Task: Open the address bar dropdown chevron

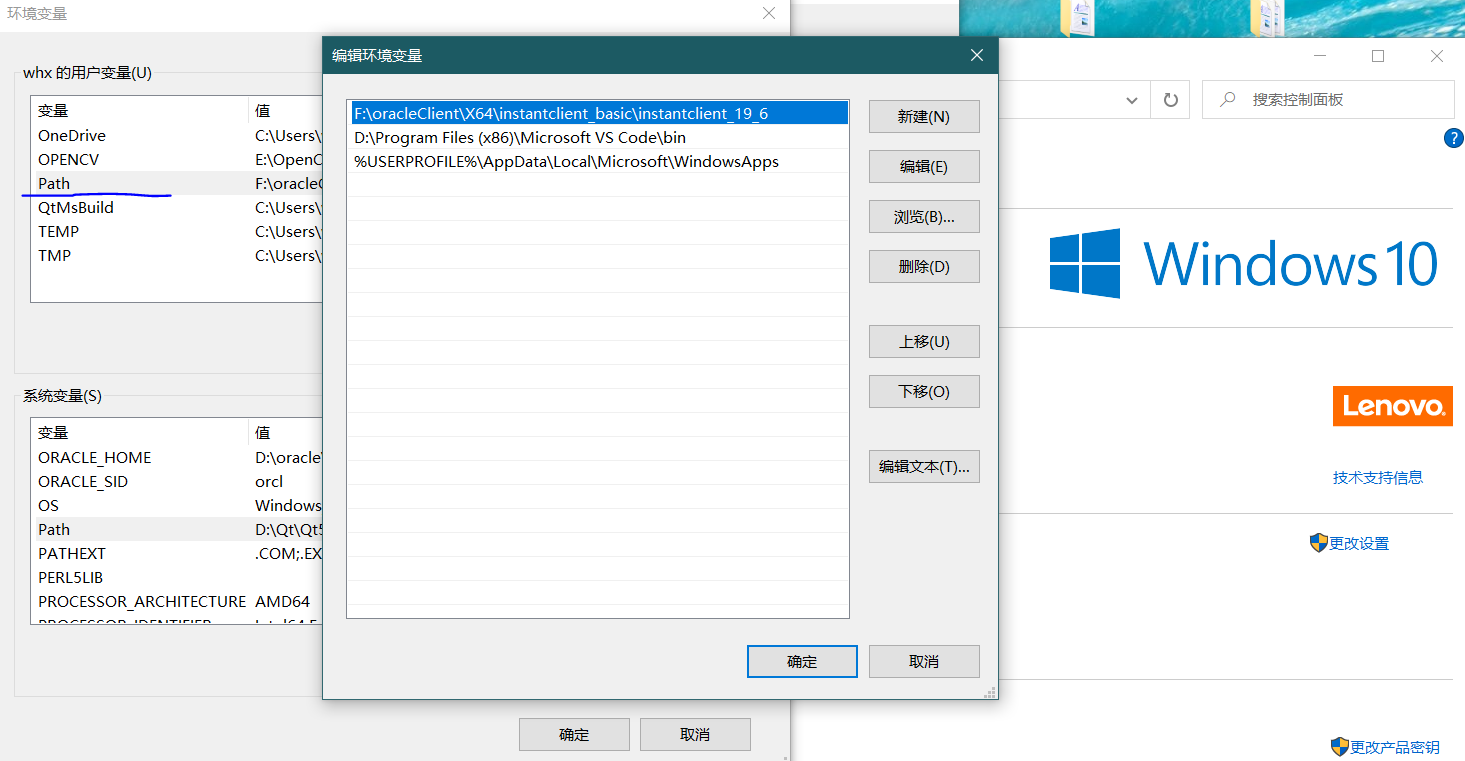Action: tap(1132, 99)
